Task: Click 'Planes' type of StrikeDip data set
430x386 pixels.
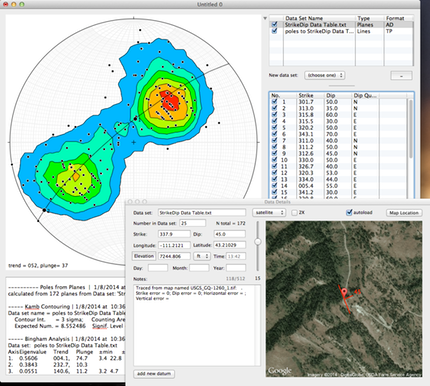Action: click(x=365, y=25)
